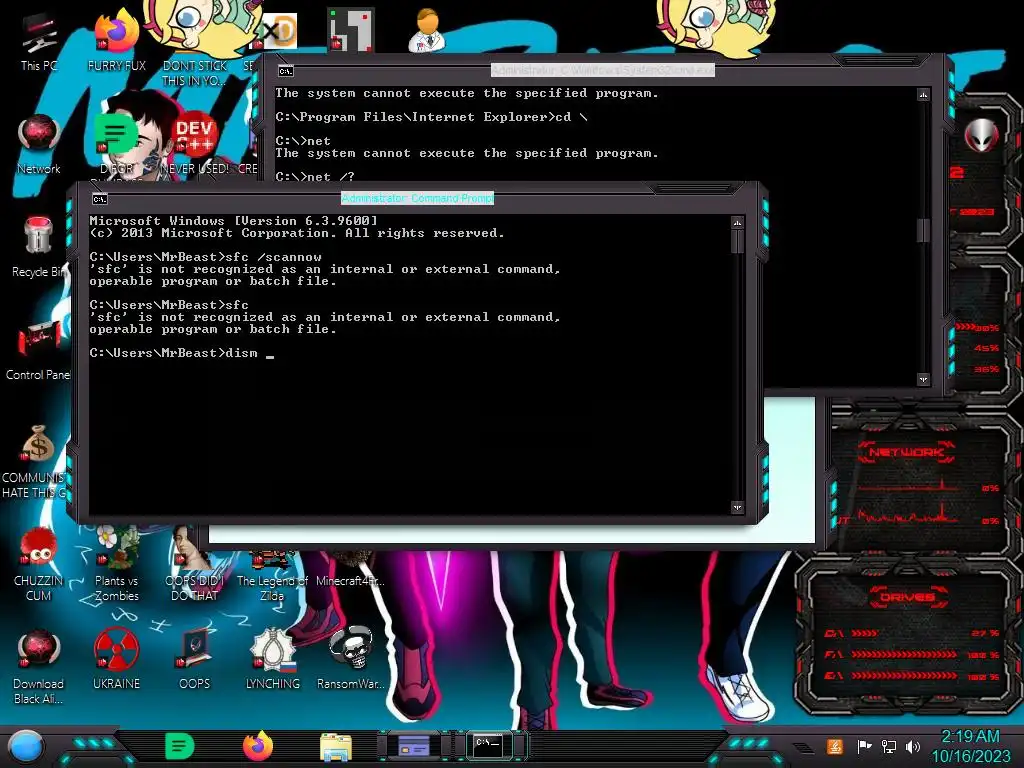Click the Start orb on taskbar
Screen dimensions: 1024x768
click(x=26, y=747)
